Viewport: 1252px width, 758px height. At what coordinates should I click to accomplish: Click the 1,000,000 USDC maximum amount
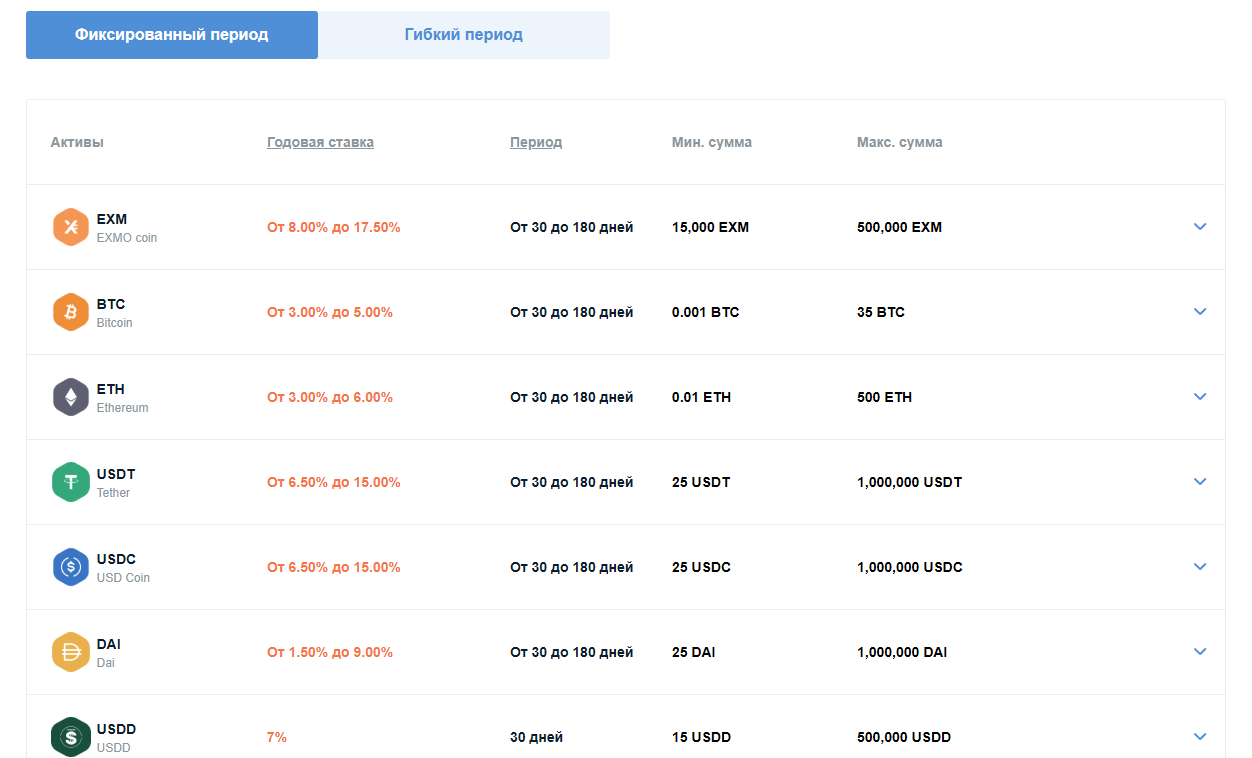click(910, 567)
